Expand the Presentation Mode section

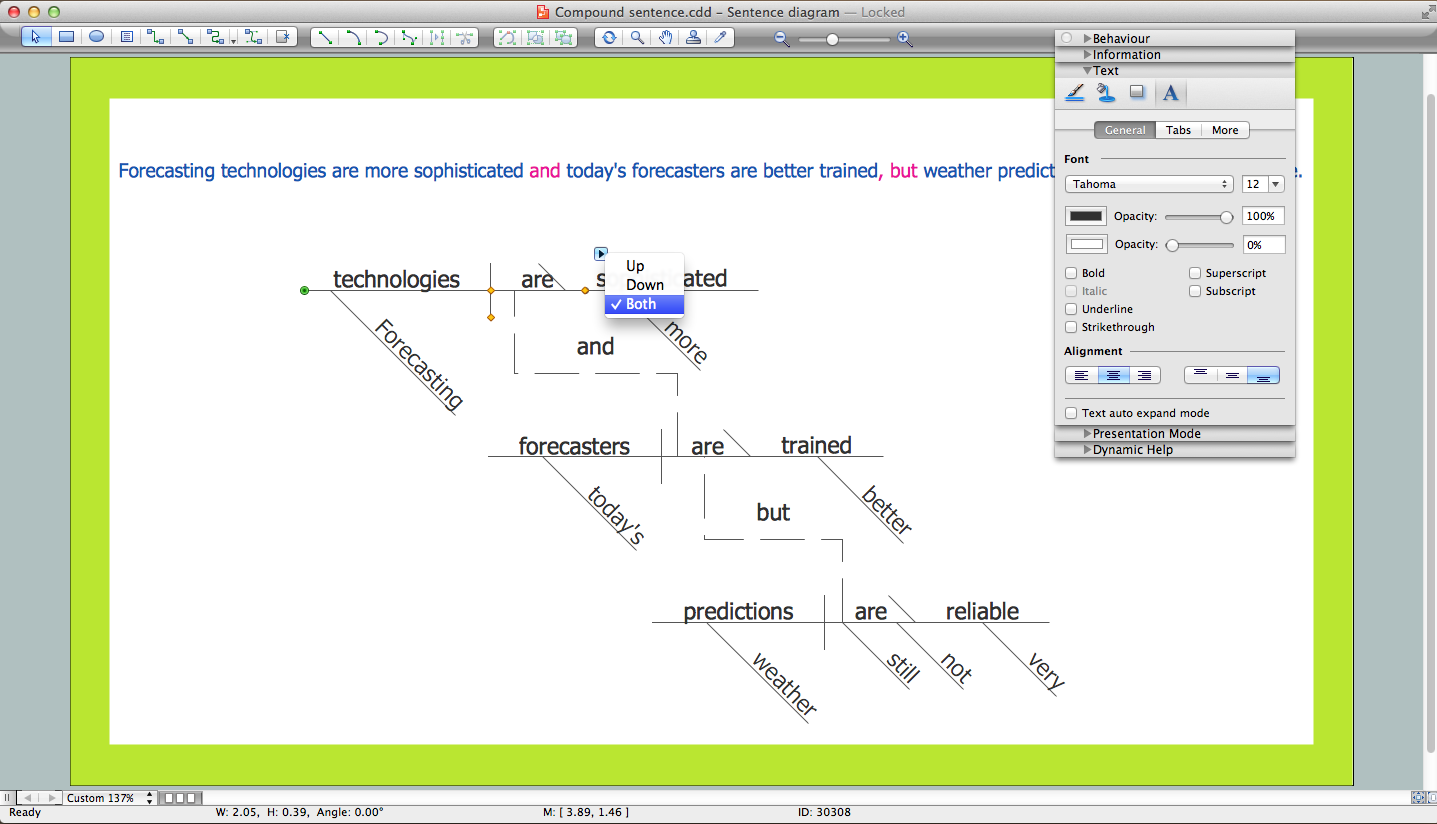pyautogui.click(x=1145, y=433)
